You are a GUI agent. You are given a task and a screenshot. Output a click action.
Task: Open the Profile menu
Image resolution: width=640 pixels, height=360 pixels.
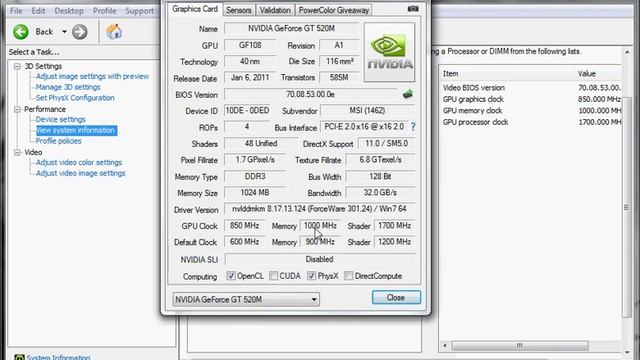pyautogui.click(x=104, y=11)
